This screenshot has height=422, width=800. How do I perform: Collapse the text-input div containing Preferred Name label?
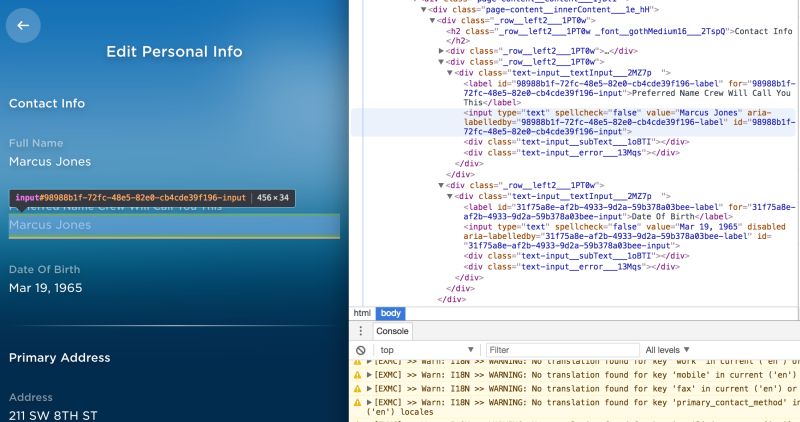tap(450, 73)
